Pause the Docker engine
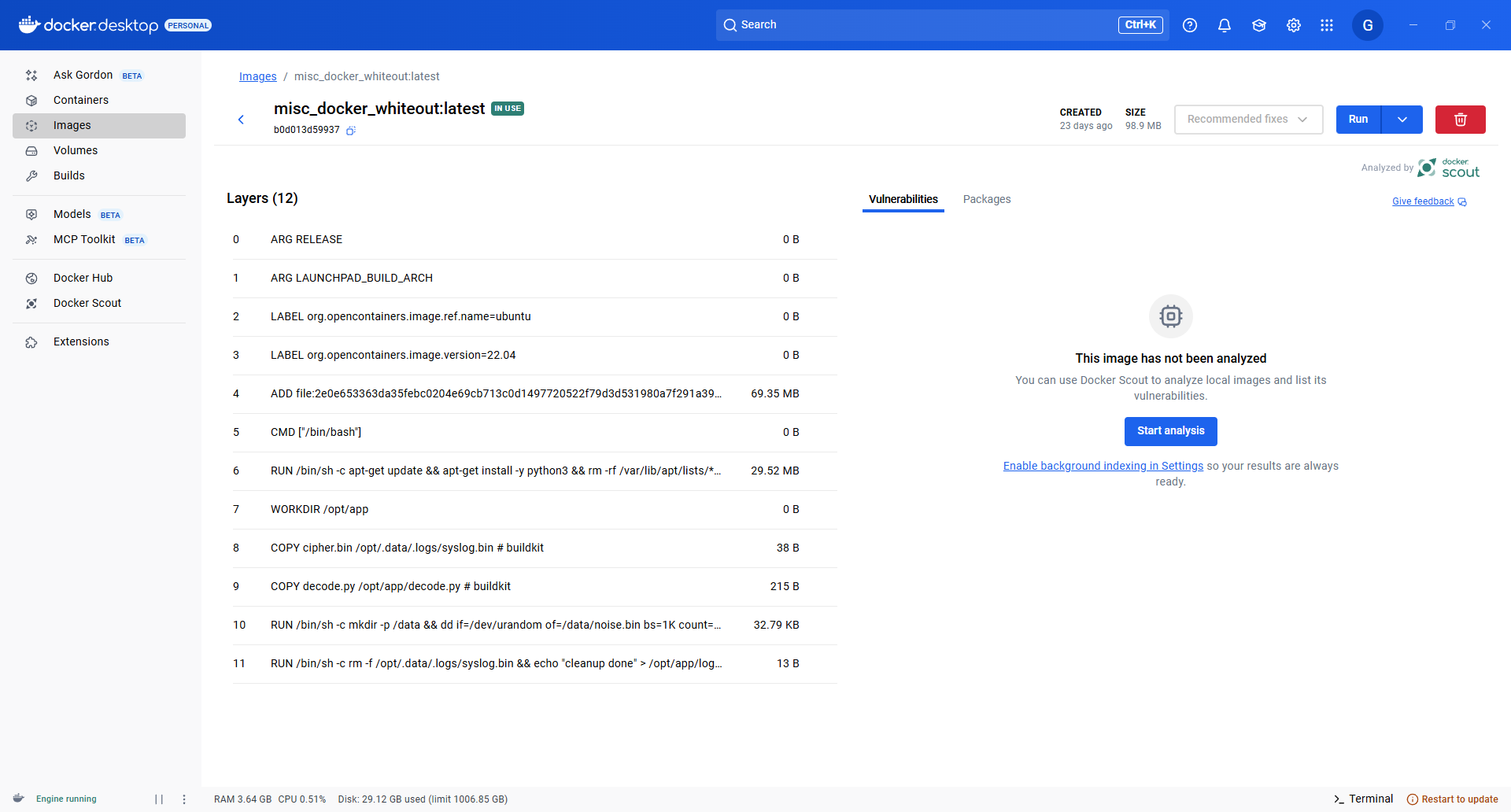1511x812 pixels. pos(159,799)
